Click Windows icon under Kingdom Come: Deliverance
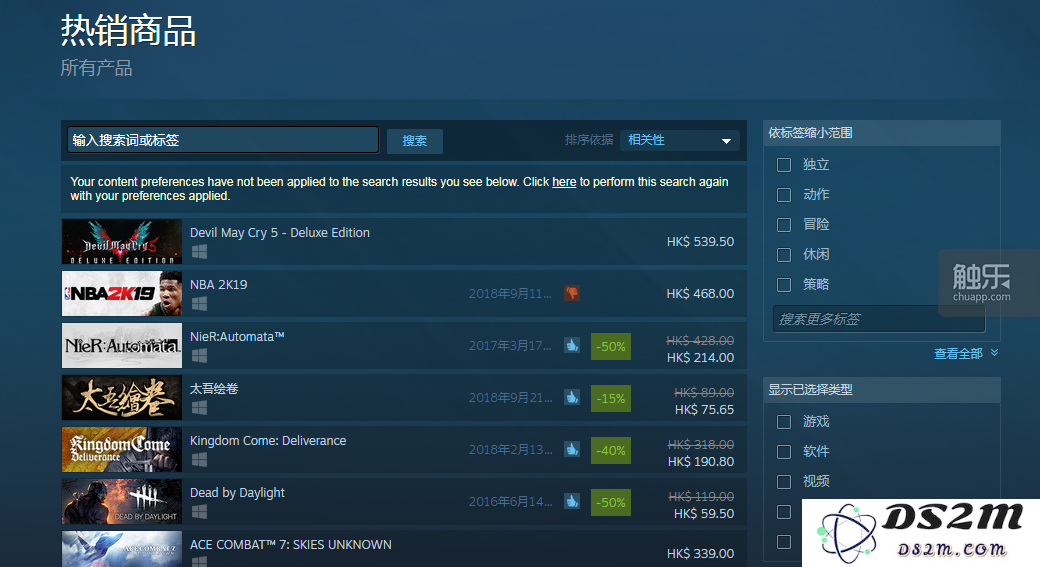 pos(199,460)
